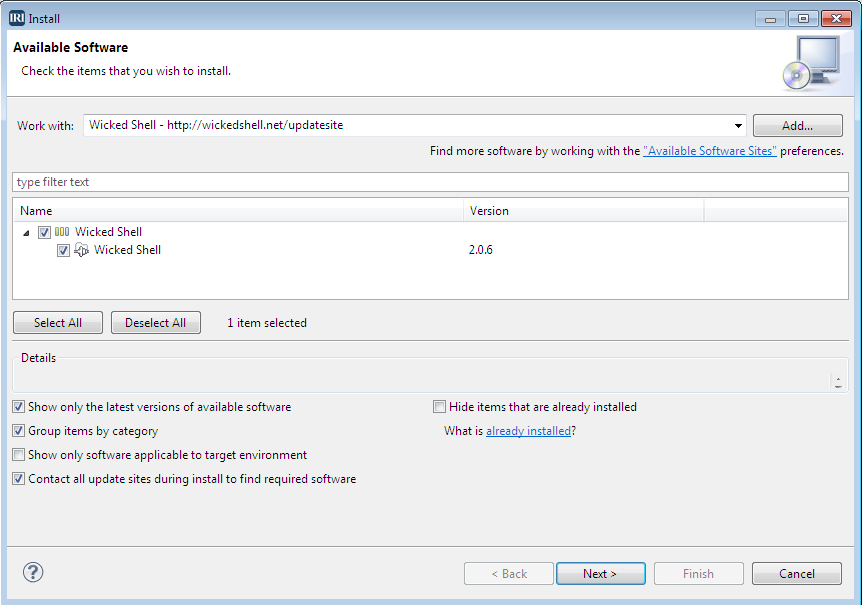Toggle Group items by category checkbox
The width and height of the screenshot is (862, 605).
tap(19, 431)
